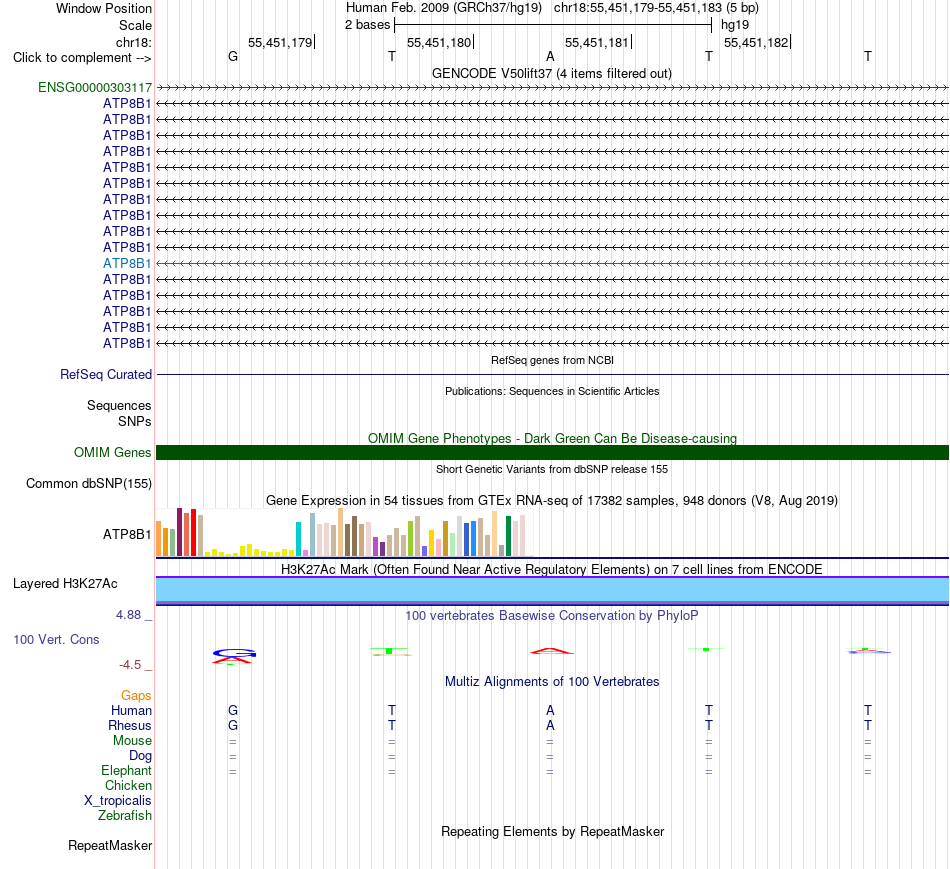
Task: Click the tall maroon bar in the GTEx chart
Action: [x=179, y=532]
